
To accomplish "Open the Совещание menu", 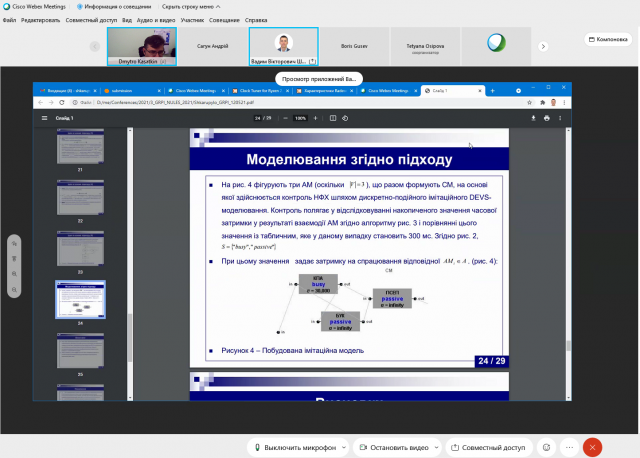I will [x=224, y=20].
